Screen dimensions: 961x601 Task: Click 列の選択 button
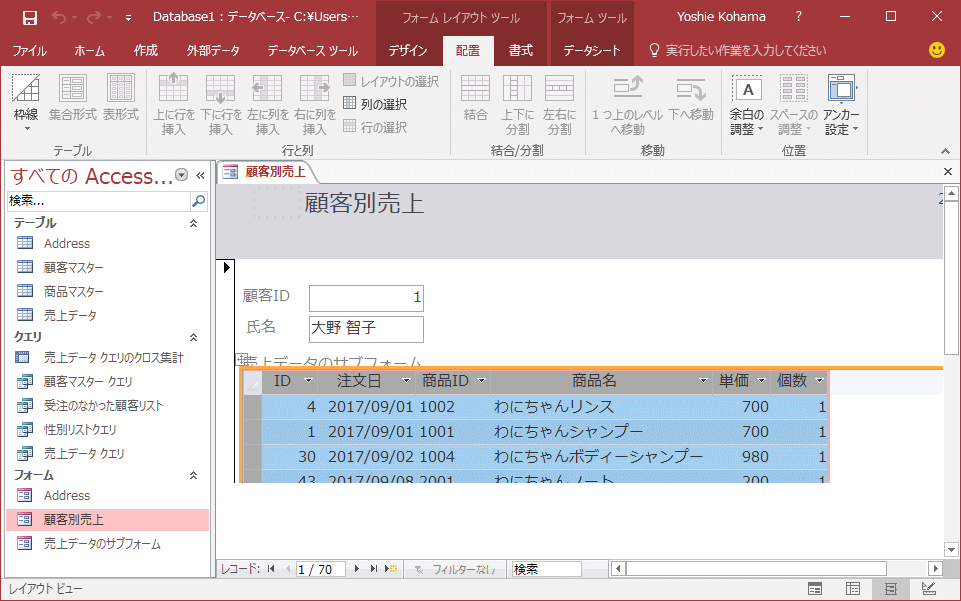(x=375, y=104)
